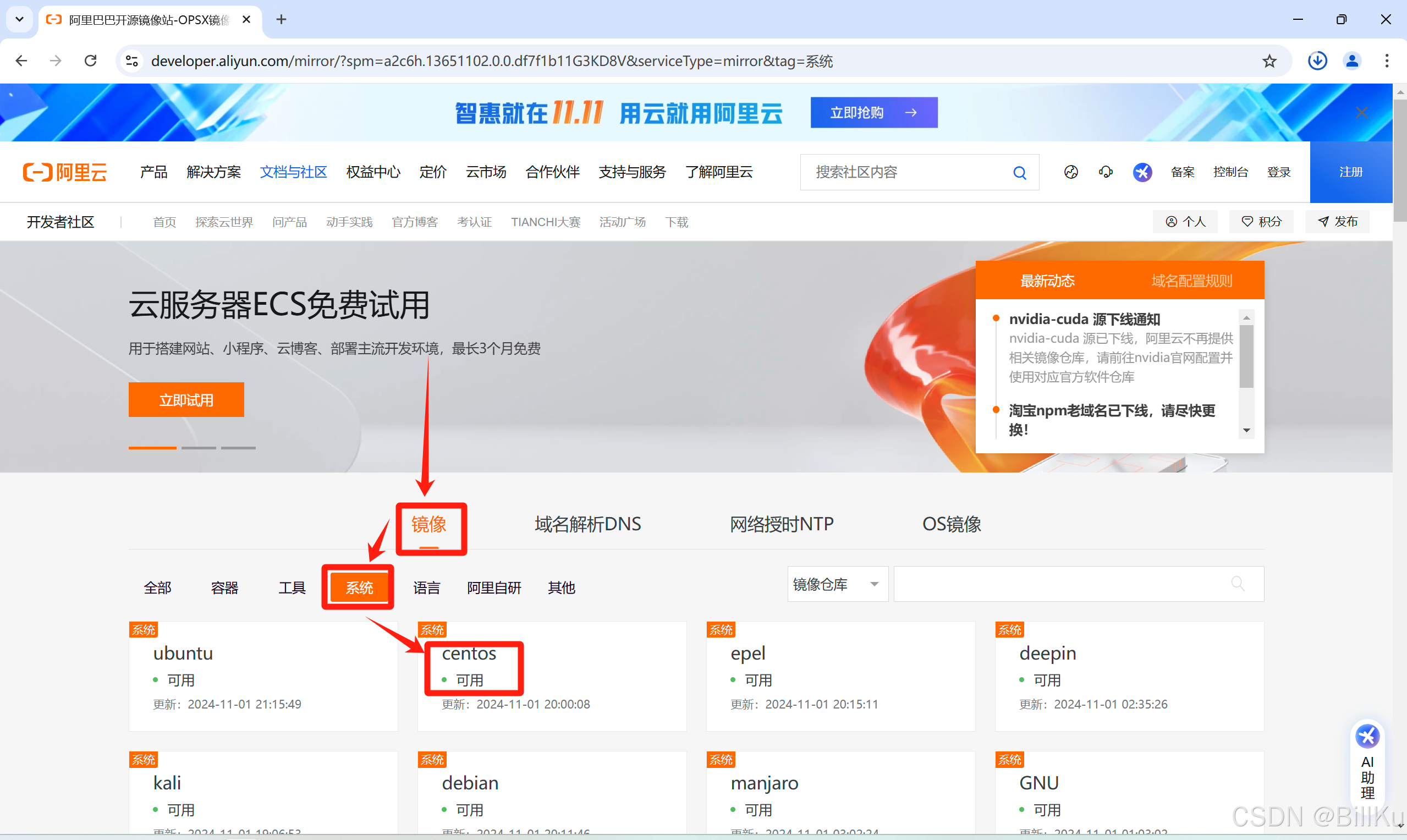The width and height of the screenshot is (1407, 840).
Task: Click news panel scroll down arrow
Action: tap(1247, 431)
